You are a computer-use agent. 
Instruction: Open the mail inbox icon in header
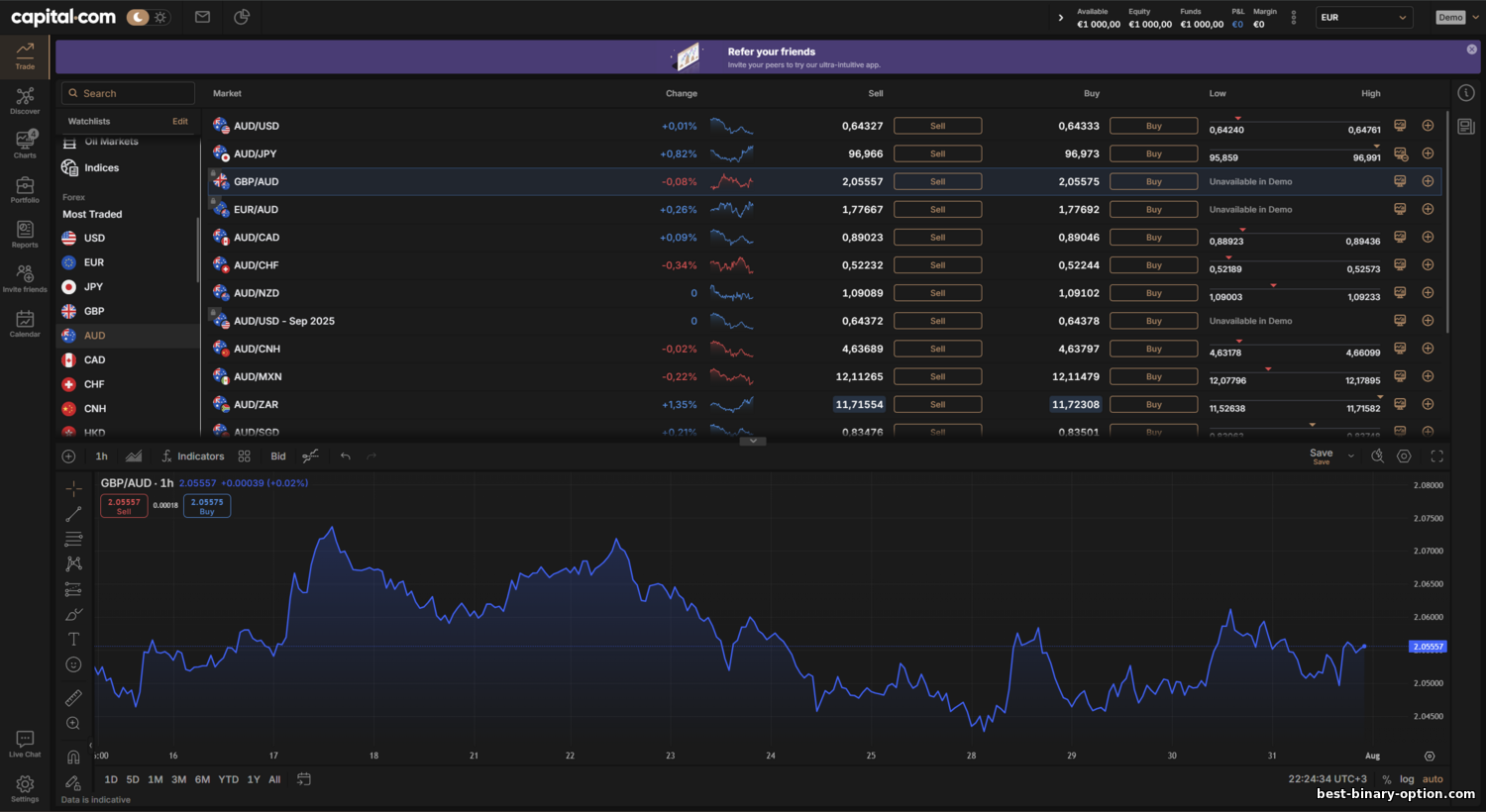click(x=202, y=17)
